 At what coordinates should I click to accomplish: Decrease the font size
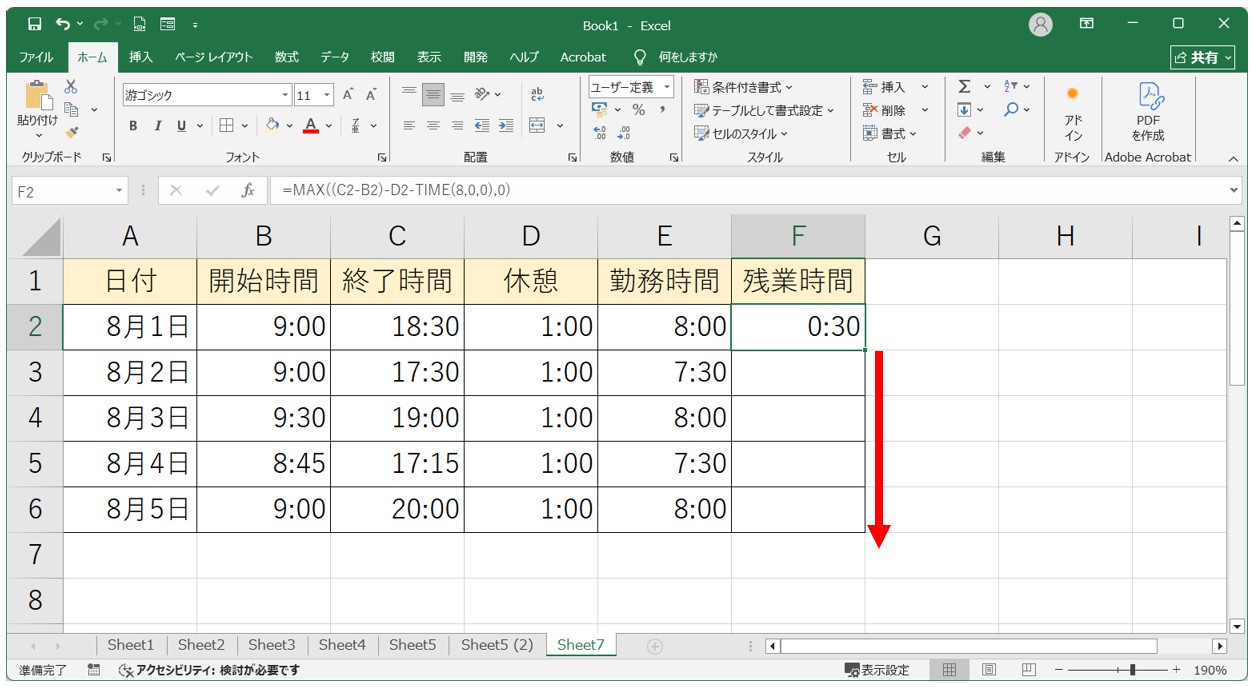pyautogui.click(x=371, y=95)
